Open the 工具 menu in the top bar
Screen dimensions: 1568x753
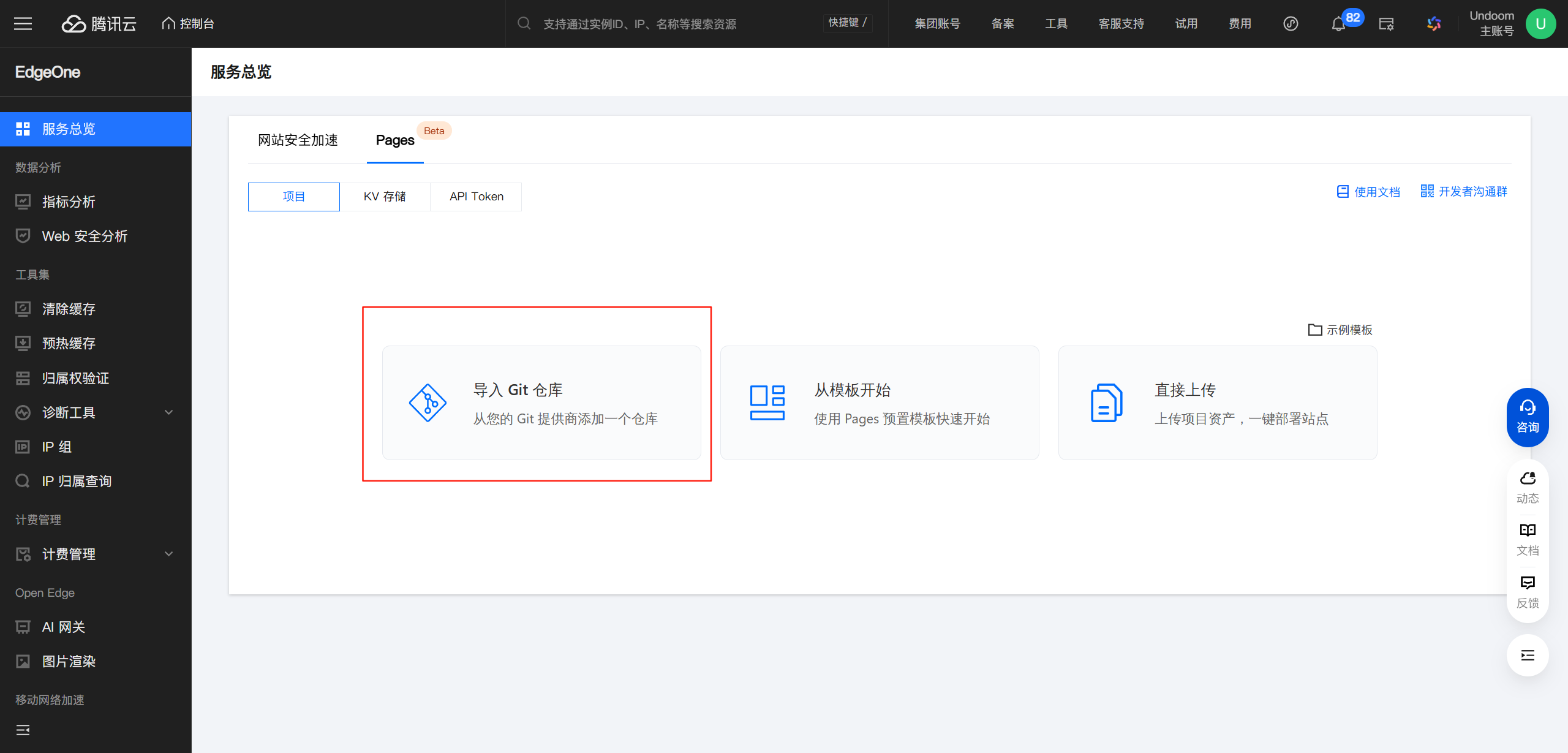click(1056, 23)
